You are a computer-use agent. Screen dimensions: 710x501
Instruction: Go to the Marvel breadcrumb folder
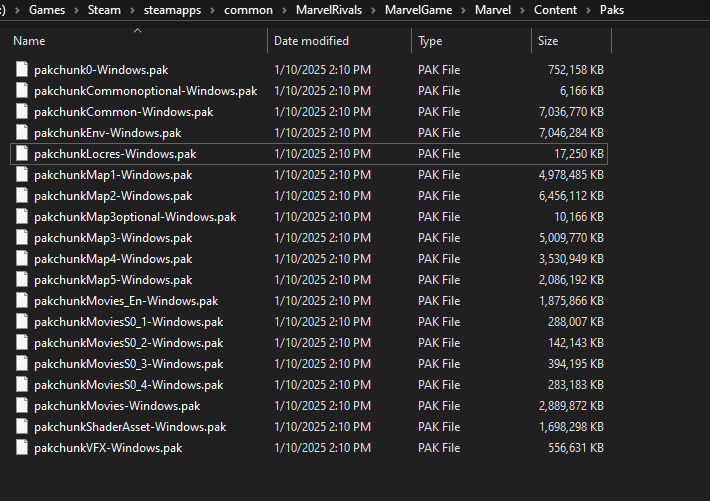coord(493,10)
